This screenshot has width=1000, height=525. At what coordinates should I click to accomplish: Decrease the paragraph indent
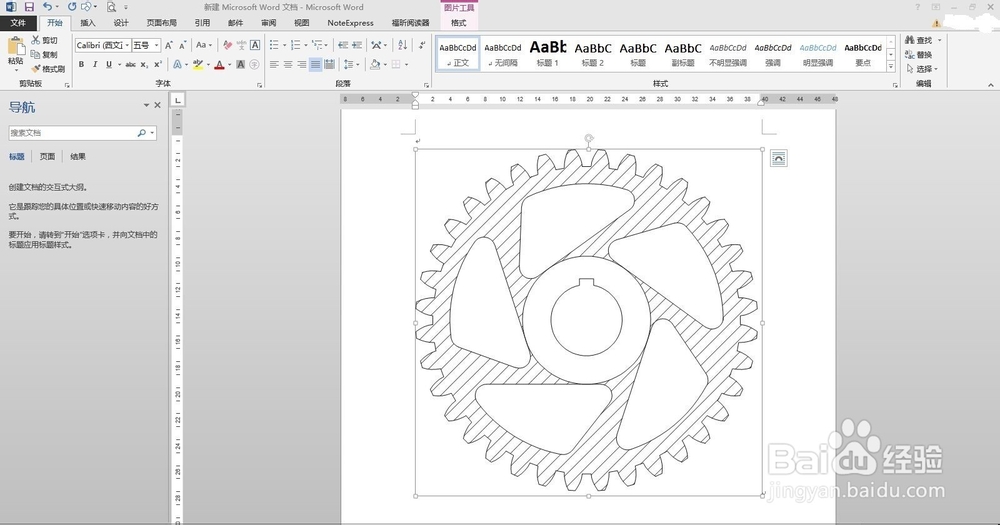(x=343, y=45)
